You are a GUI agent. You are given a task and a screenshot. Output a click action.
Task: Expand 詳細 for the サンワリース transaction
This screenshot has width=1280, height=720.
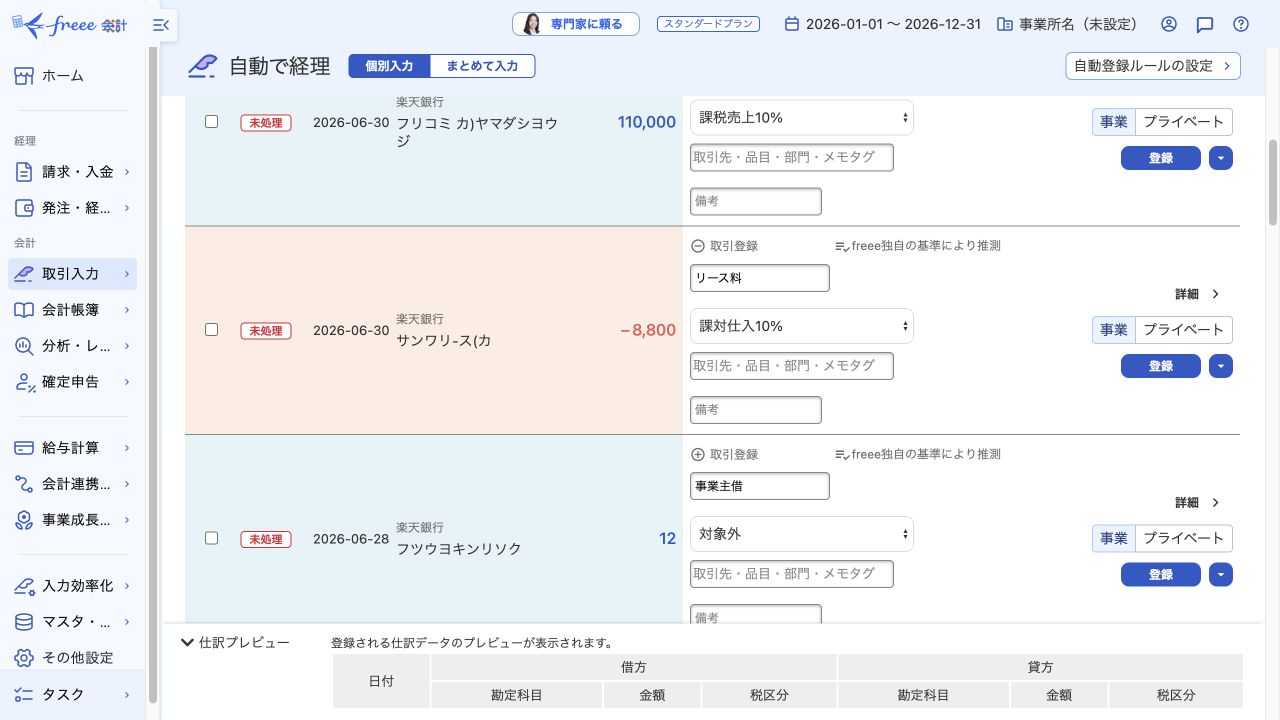(1198, 294)
